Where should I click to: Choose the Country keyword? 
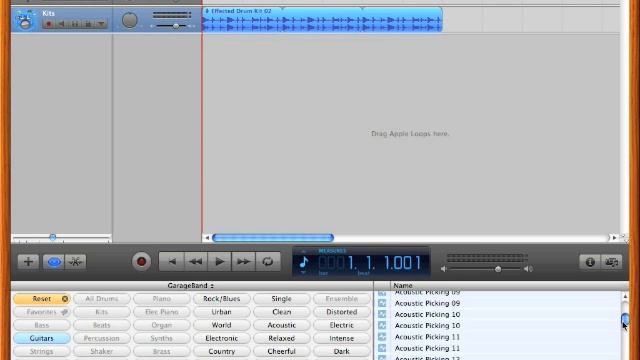click(222, 351)
